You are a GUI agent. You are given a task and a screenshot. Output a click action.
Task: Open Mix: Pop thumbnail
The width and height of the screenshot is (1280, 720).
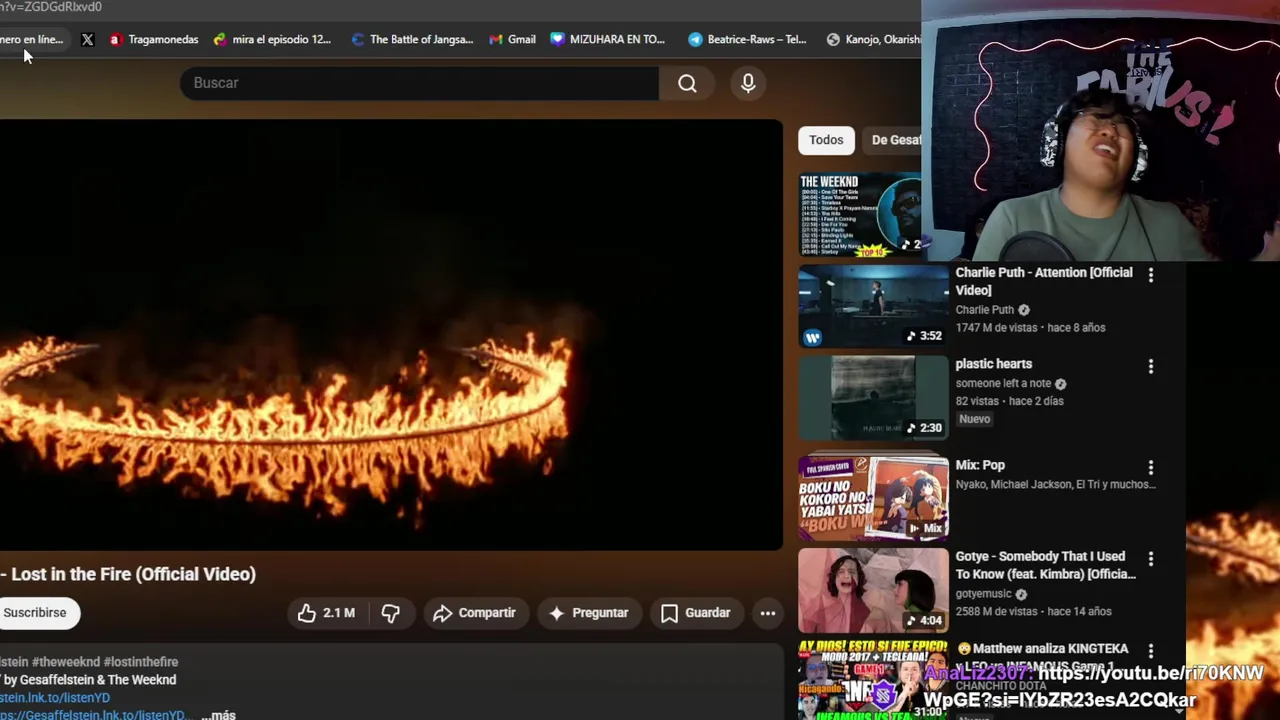click(873, 498)
